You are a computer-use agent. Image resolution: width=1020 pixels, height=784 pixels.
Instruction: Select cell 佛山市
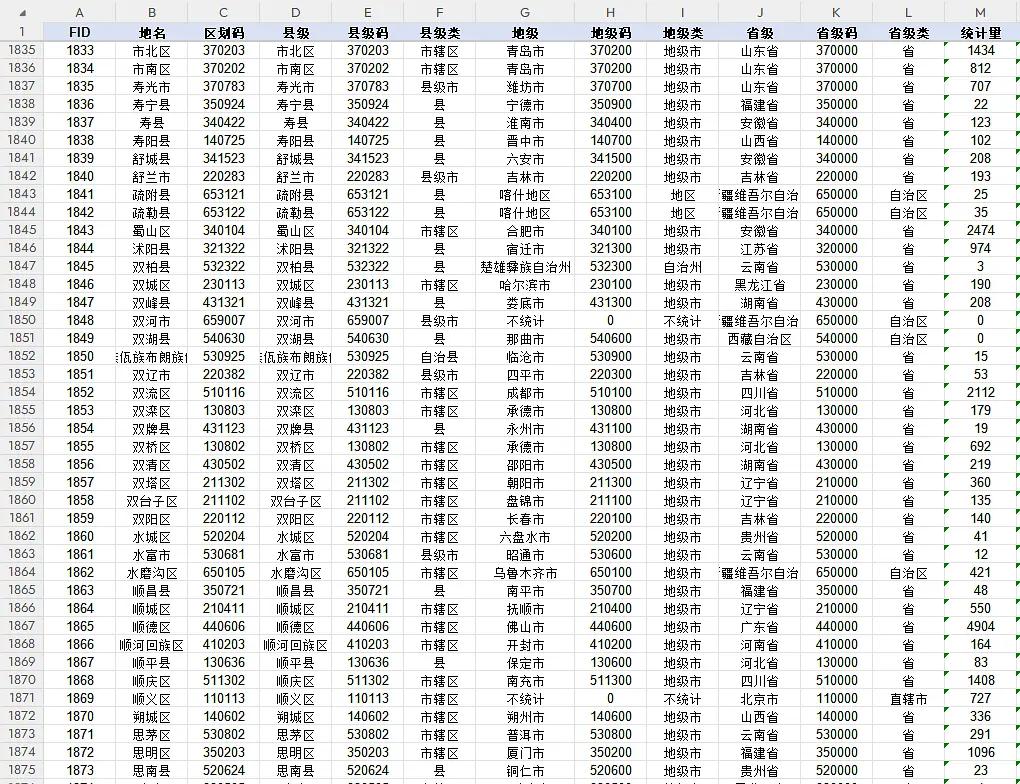[x=525, y=627]
